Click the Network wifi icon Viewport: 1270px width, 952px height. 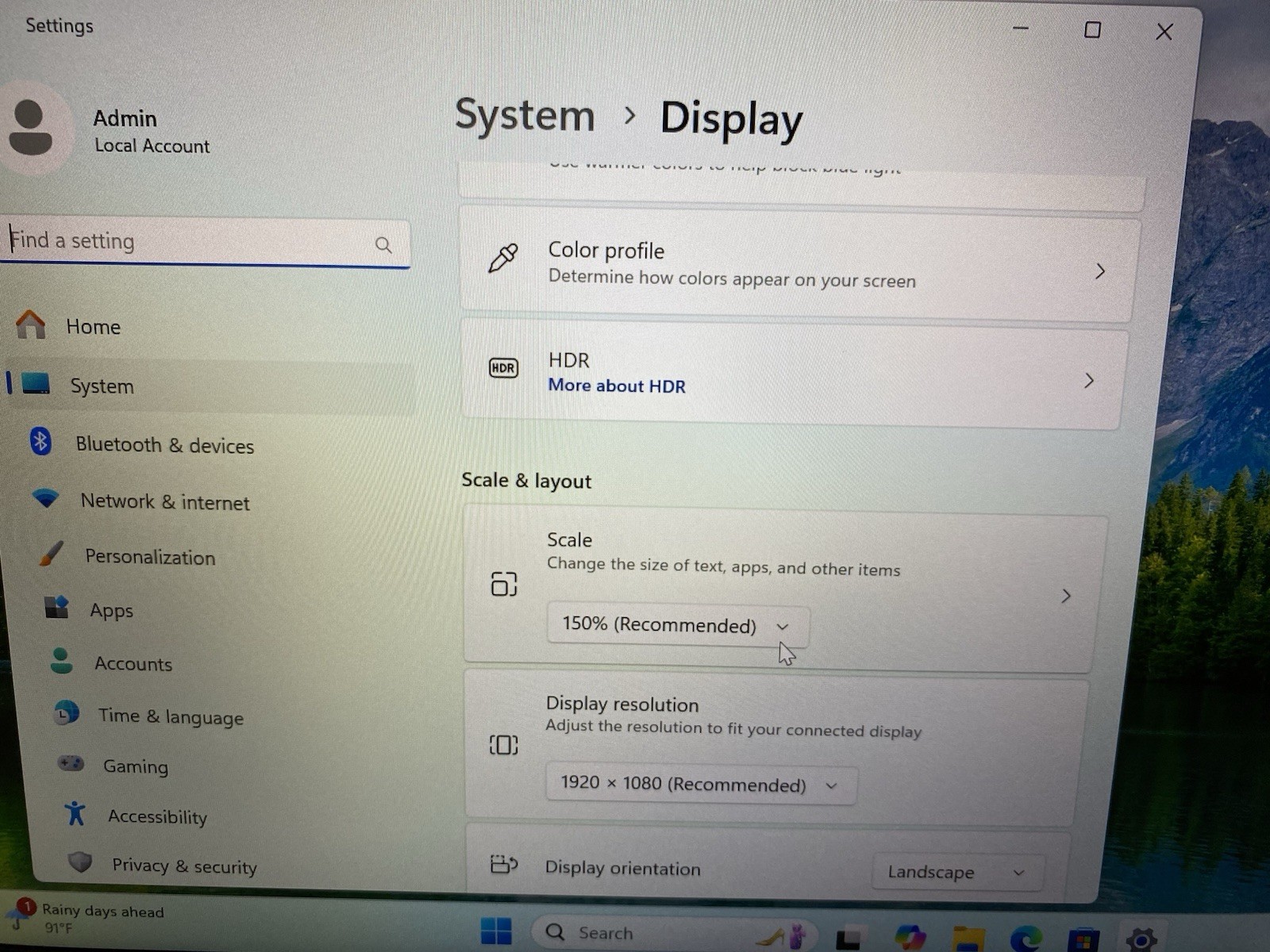(46, 499)
